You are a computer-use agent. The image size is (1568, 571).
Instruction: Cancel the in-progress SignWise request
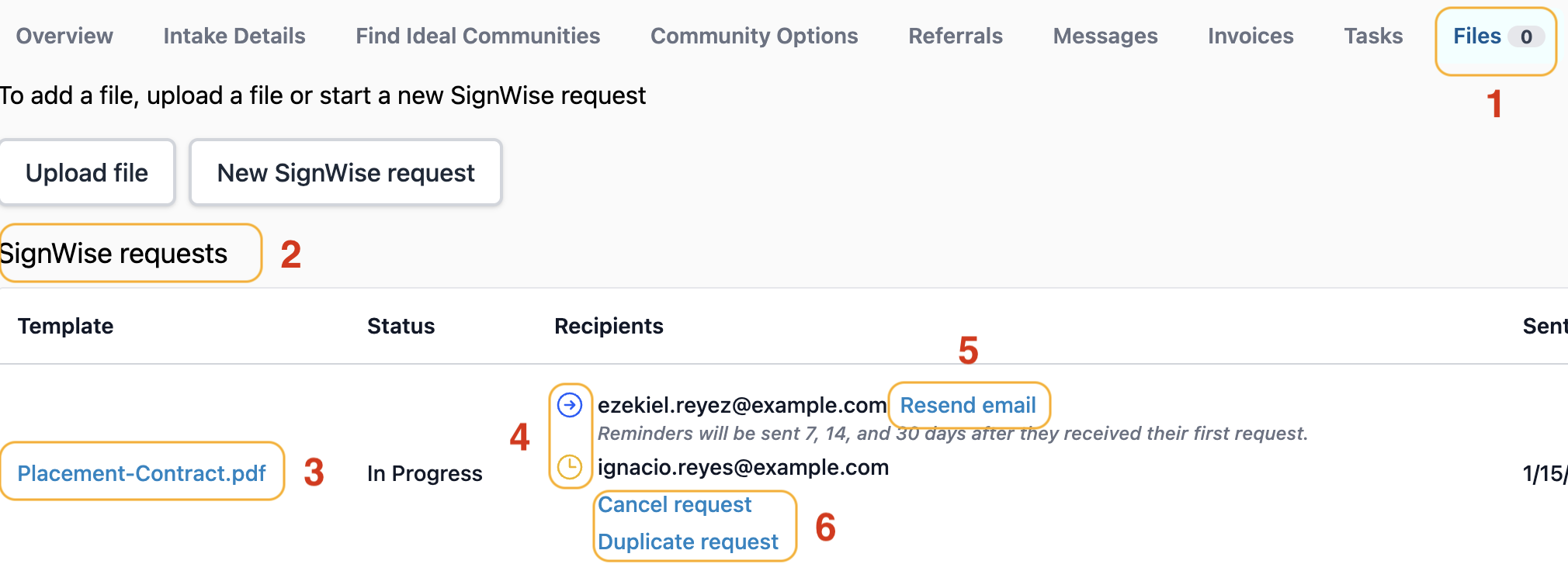click(675, 505)
